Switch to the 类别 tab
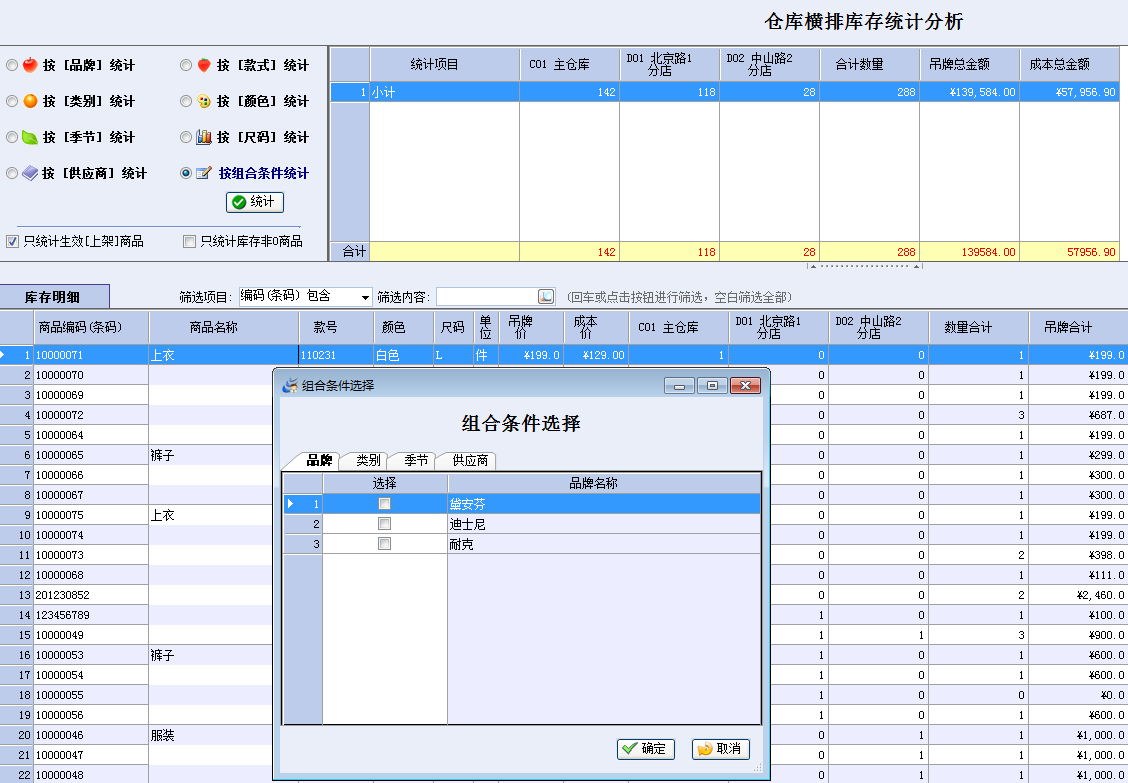The image size is (1128, 783). point(368,461)
